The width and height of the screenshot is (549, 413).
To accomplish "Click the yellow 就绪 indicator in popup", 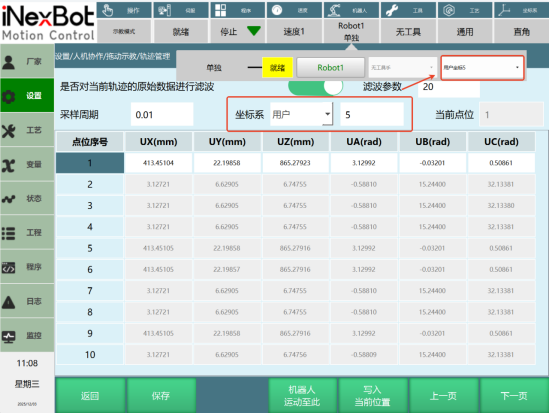I will pyautogui.click(x=277, y=68).
